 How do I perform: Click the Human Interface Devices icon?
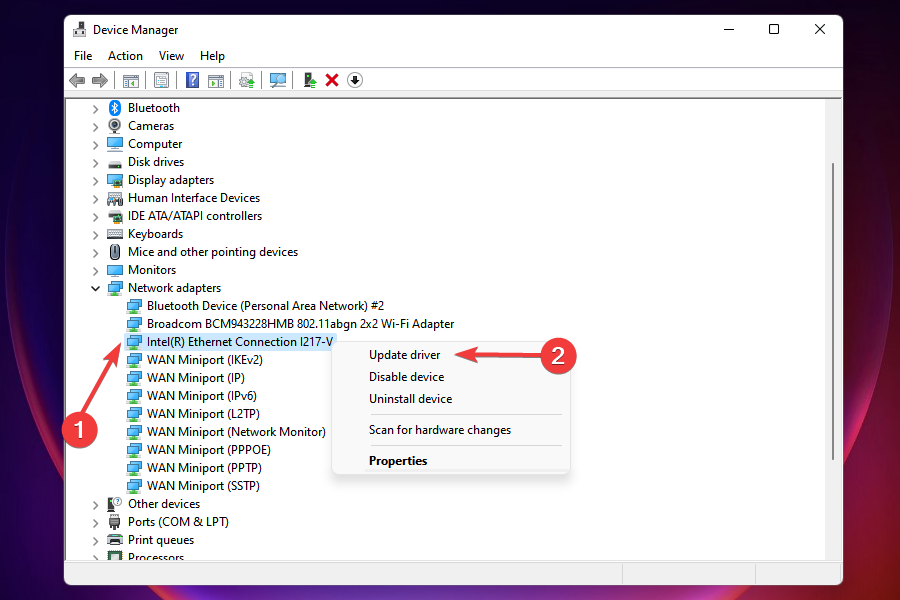pyautogui.click(x=115, y=198)
